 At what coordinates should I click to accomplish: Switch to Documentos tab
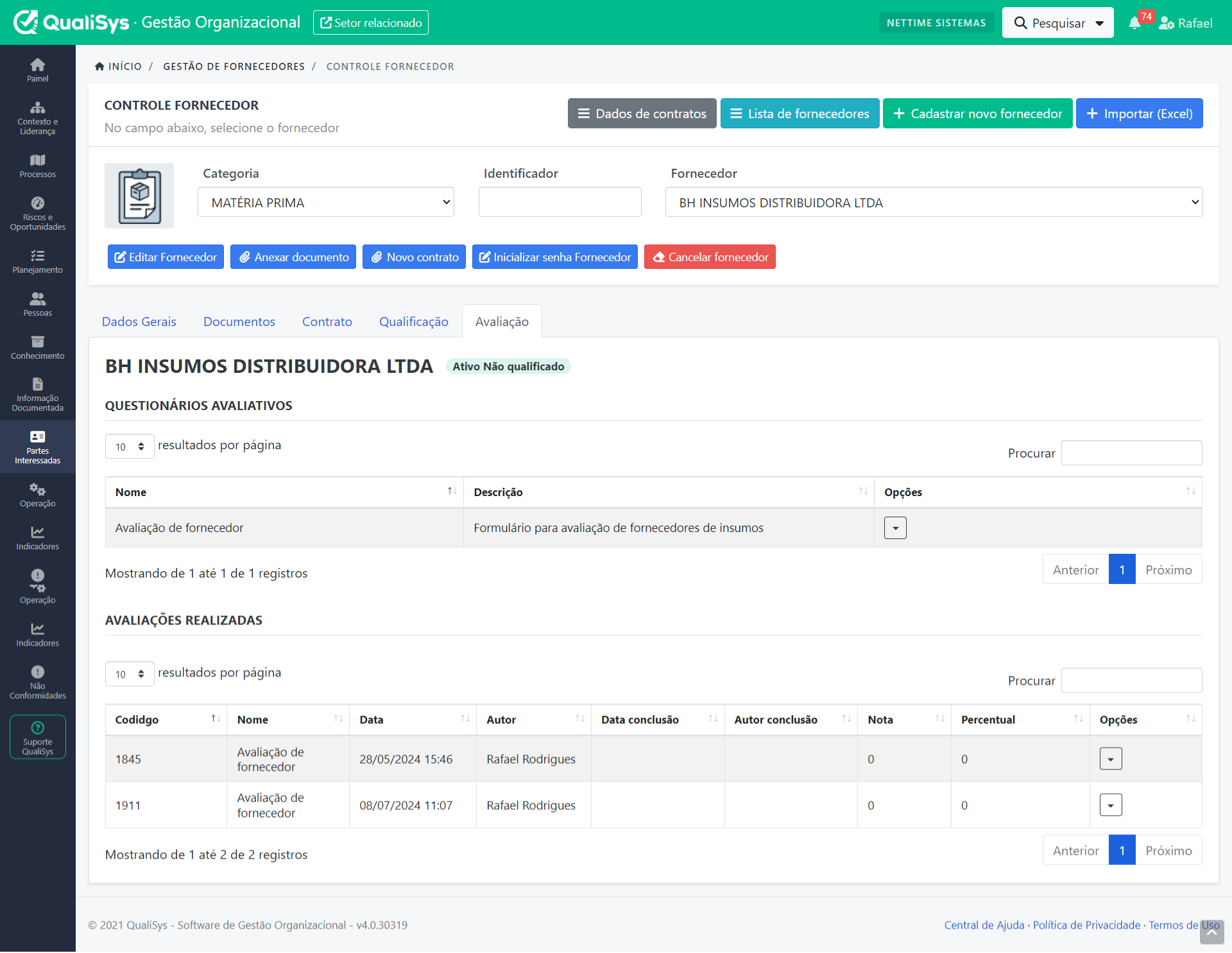click(239, 322)
